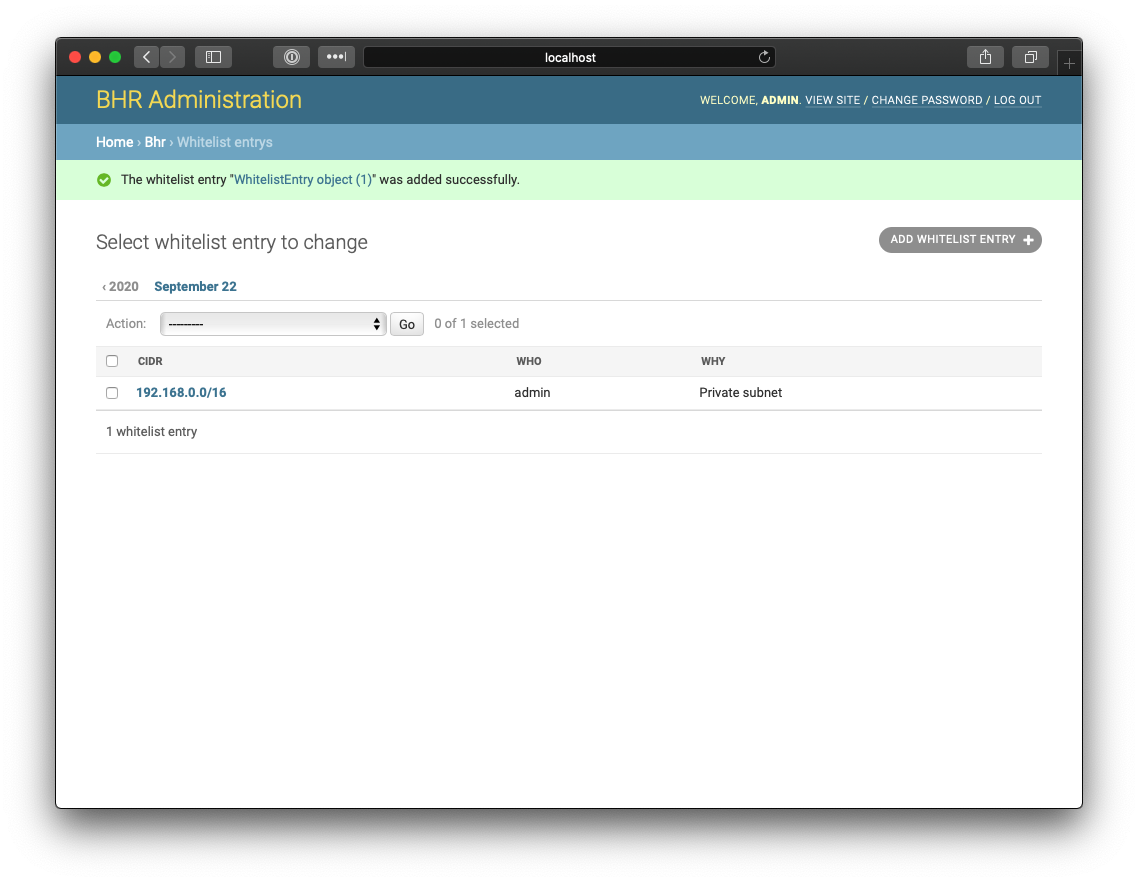1138x882 pixels.
Task: Go back with the Safari back arrow
Action: (147, 57)
